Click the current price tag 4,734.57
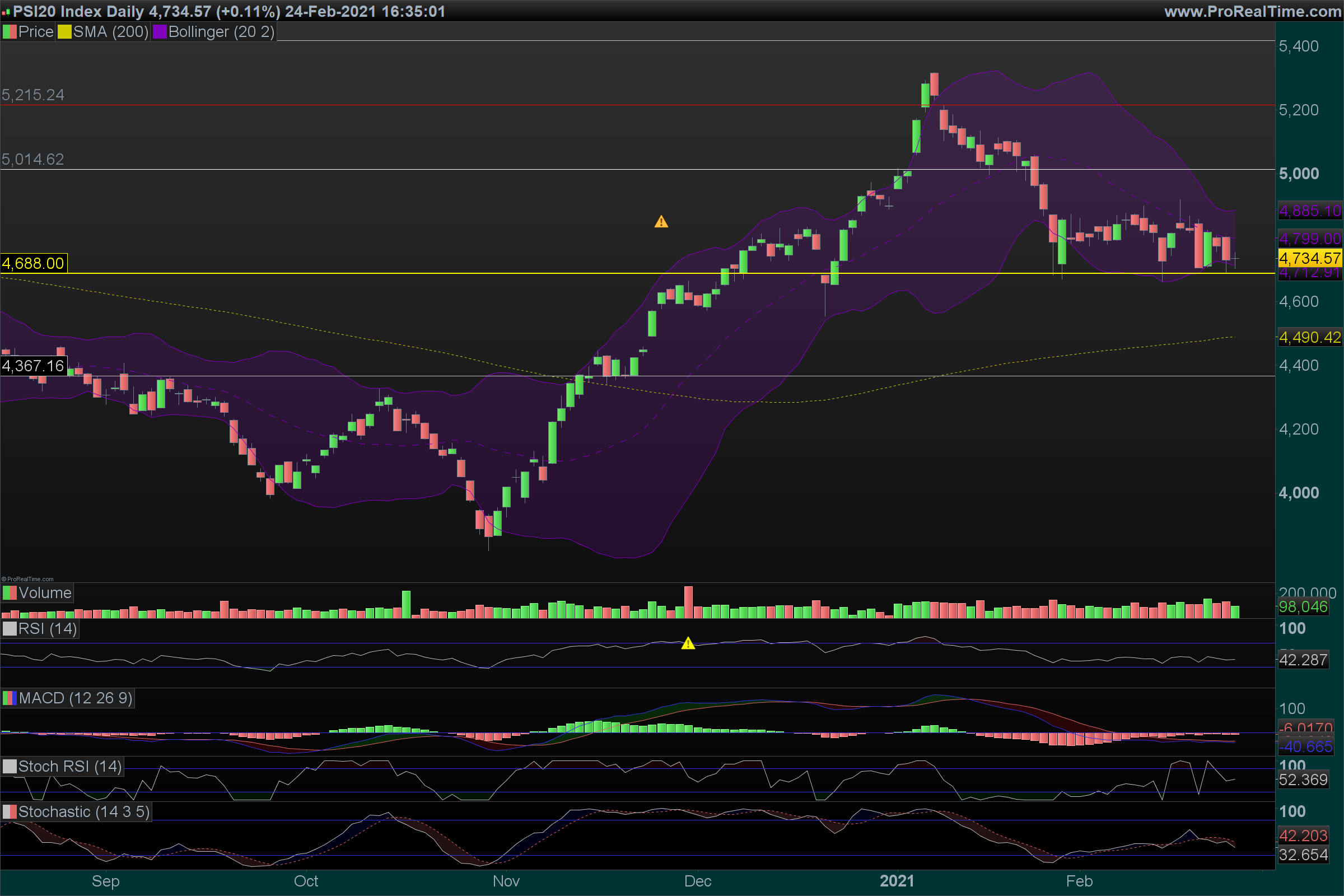The width and height of the screenshot is (1344, 896). tap(1309, 258)
